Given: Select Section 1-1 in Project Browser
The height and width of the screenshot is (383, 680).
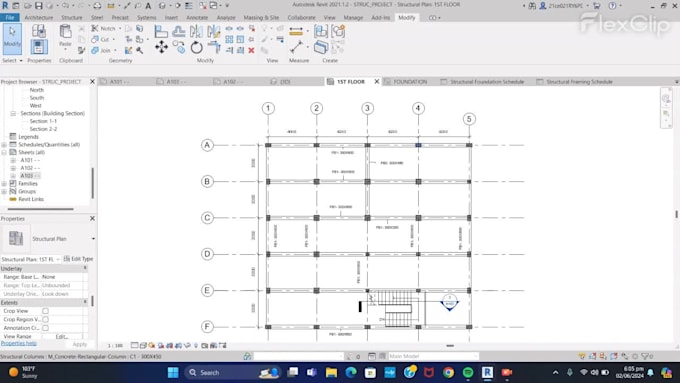Looking at the screenshot, I should pos(43,121).
